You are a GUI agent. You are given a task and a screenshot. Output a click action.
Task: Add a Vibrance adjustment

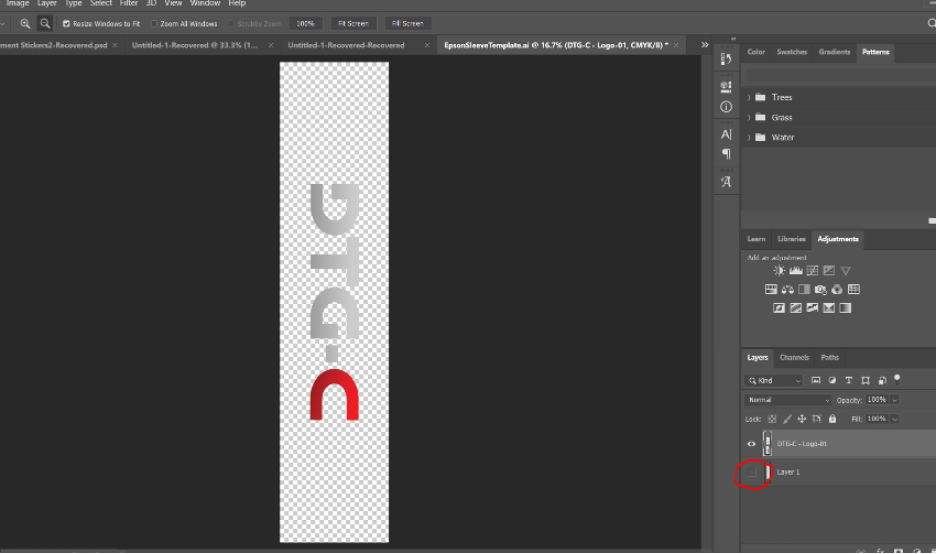[845, 270]
